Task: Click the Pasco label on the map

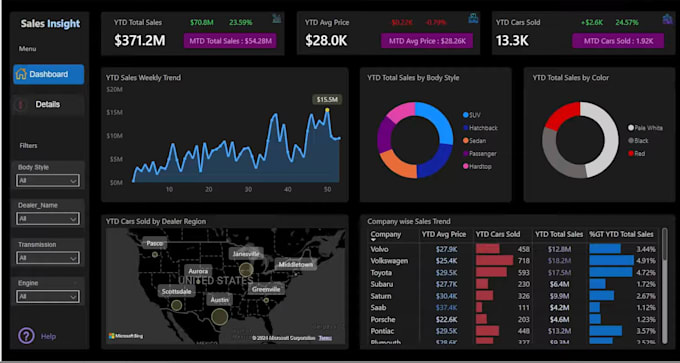Action: (x=154, y=244)
